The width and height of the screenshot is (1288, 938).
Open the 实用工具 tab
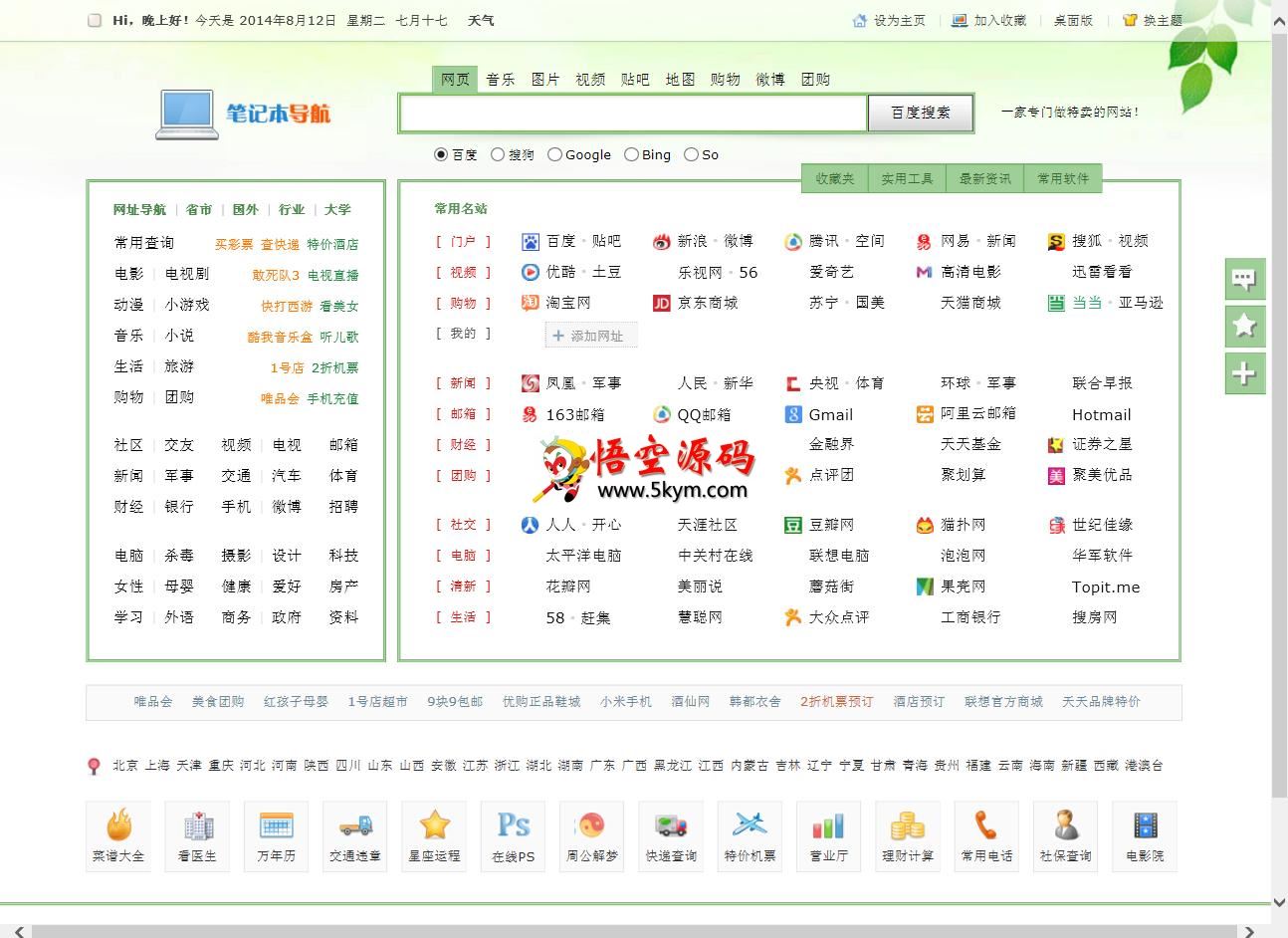907,178
